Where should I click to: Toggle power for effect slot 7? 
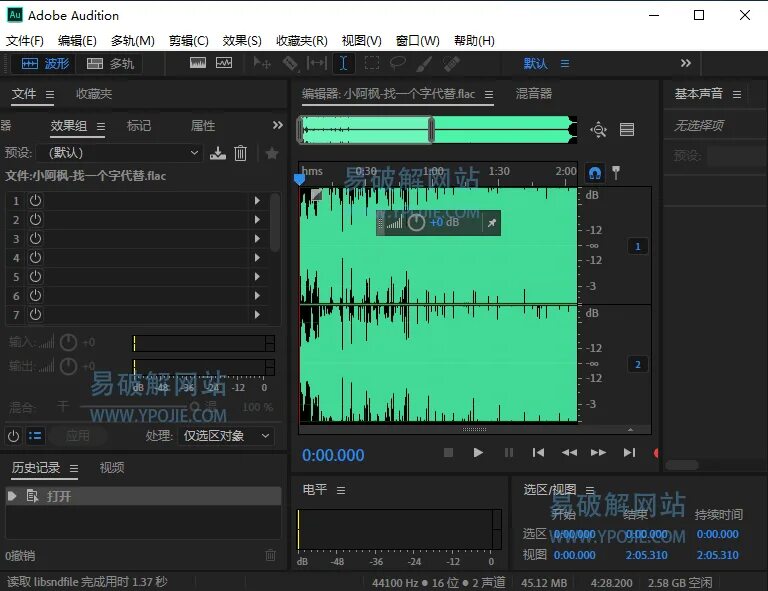[35, 314]
